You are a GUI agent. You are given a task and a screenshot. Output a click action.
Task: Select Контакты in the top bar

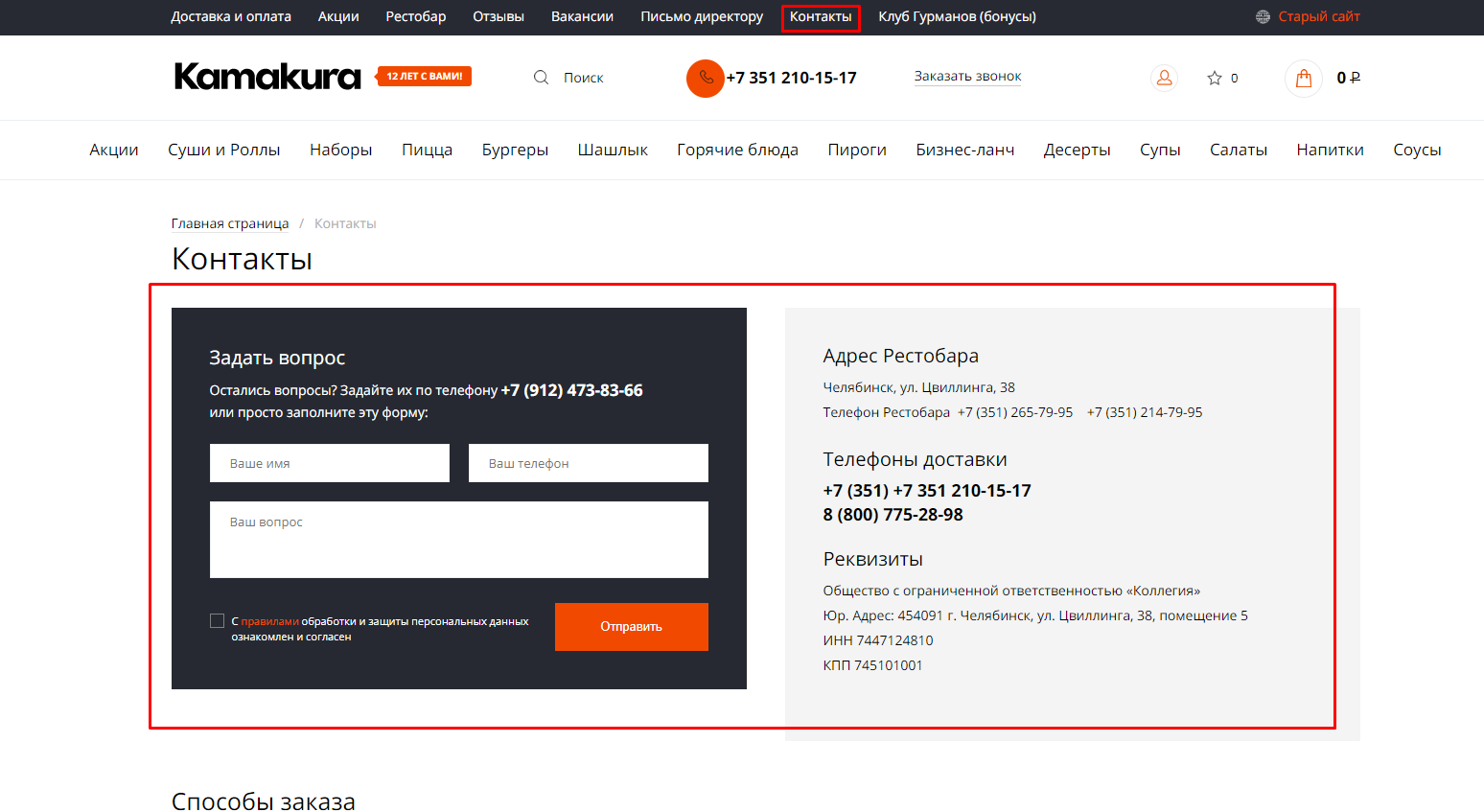[x=821, y=17]
